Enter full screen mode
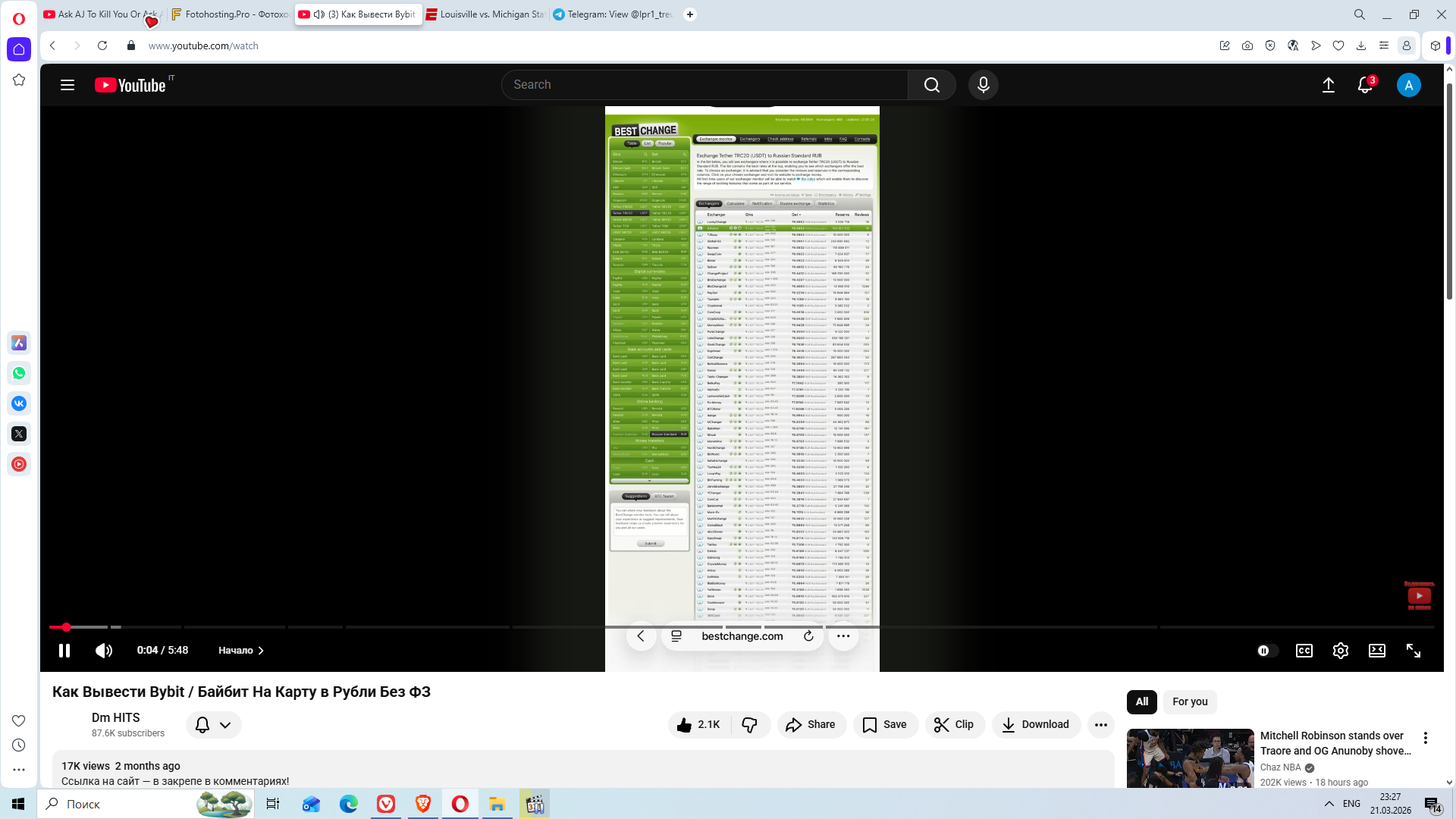The image size is (1456, 819). (x=1413, y=651)
